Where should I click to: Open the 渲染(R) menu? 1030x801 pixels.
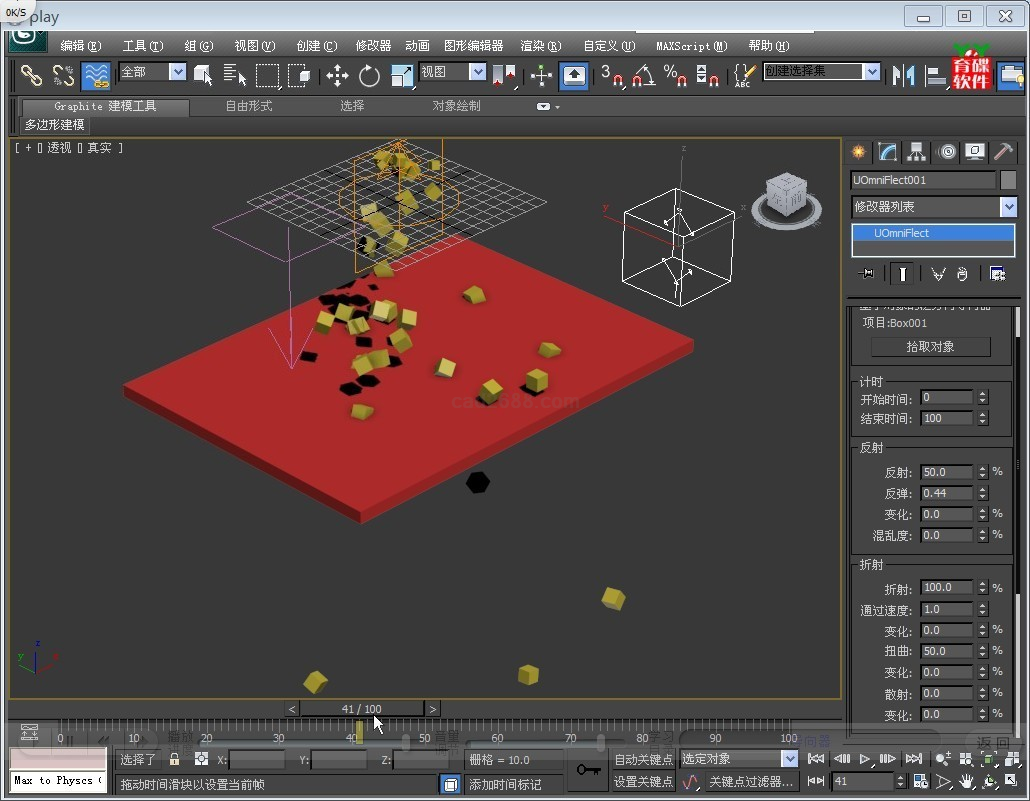(x=540, y=46)
